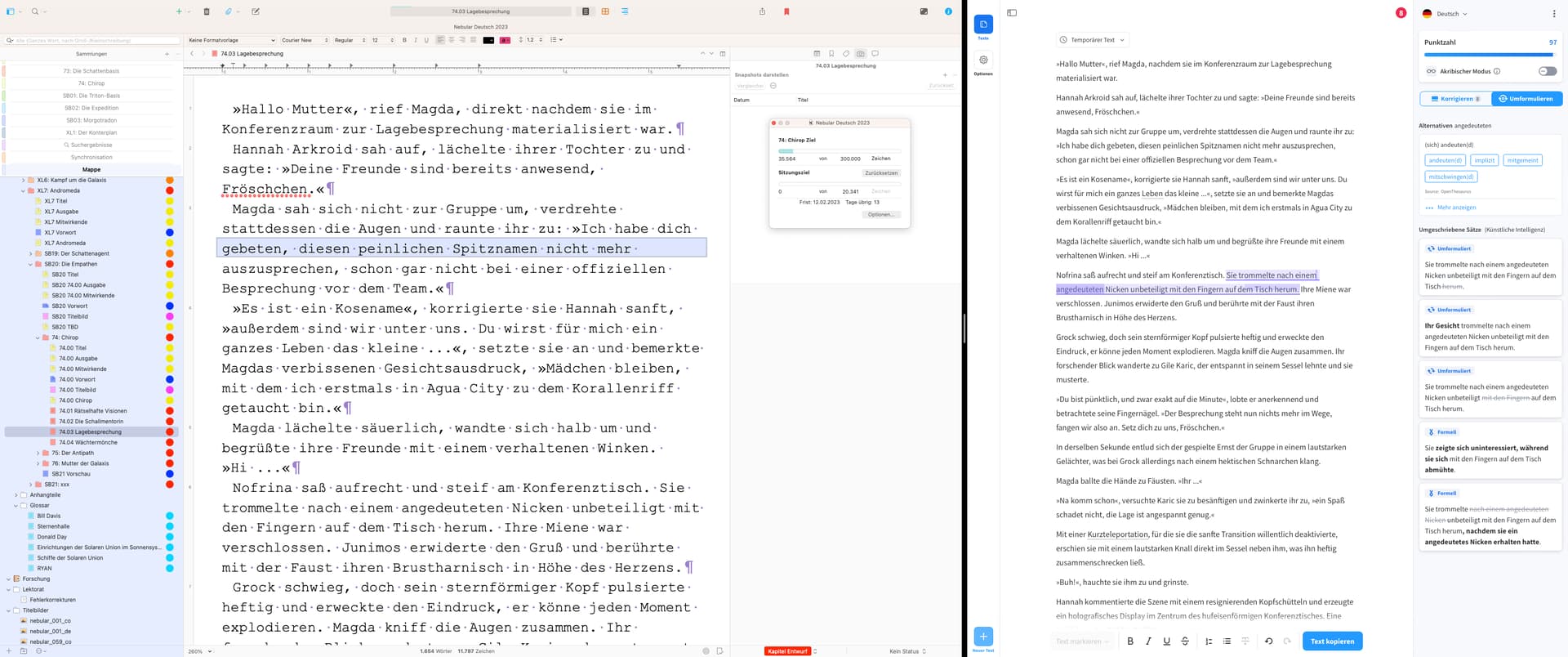
Task: Toggle the Akribischer Modus switch
Action: point(1547,71)
